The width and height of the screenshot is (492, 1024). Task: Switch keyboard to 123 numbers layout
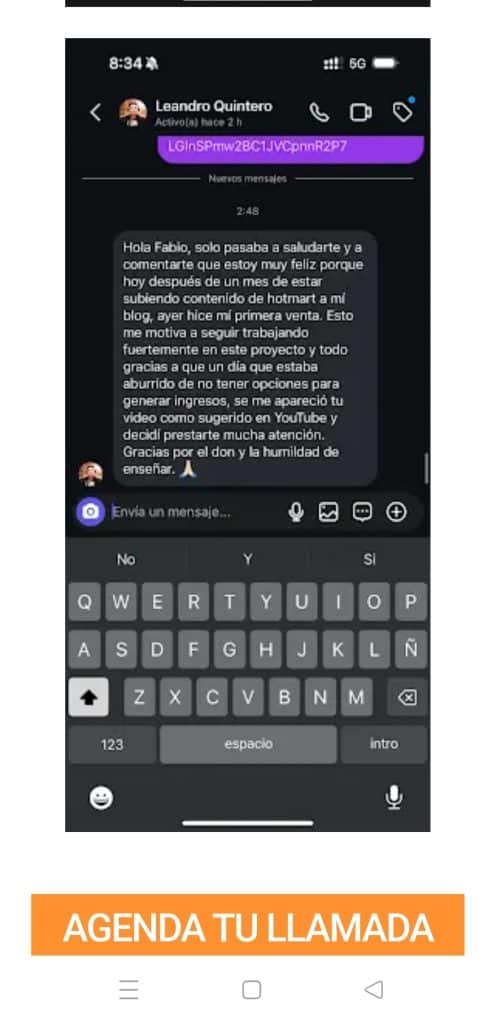coord(112,744)
